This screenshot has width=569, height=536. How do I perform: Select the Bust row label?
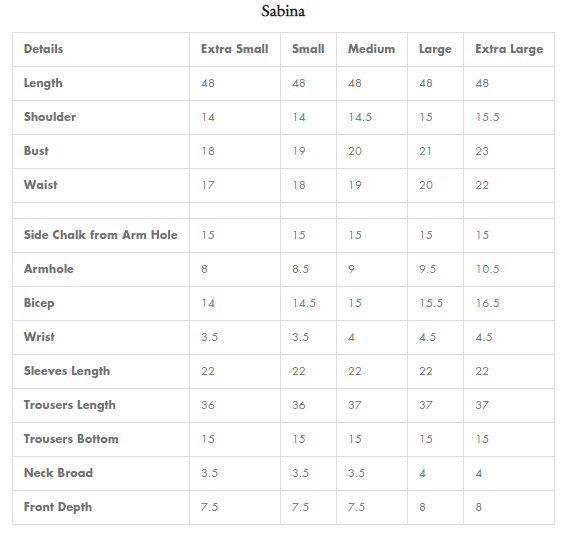pyautogui.click(x=36, y=151)
